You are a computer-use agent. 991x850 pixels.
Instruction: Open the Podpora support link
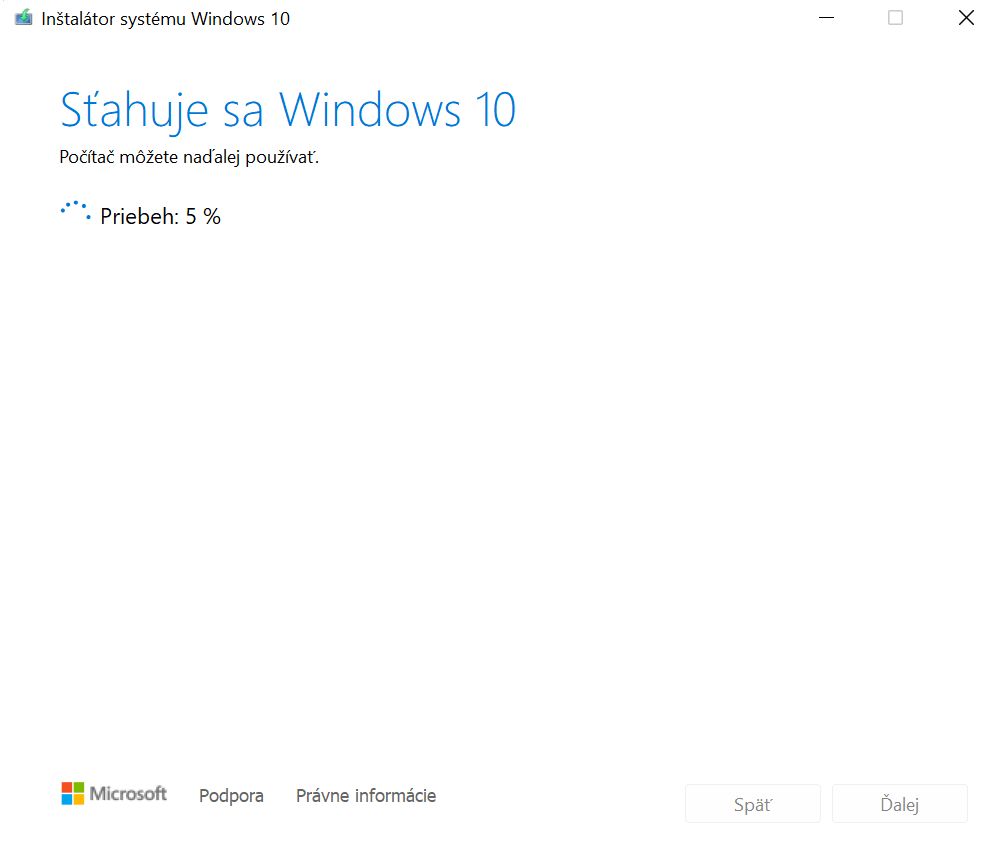[x=231, y=796]
